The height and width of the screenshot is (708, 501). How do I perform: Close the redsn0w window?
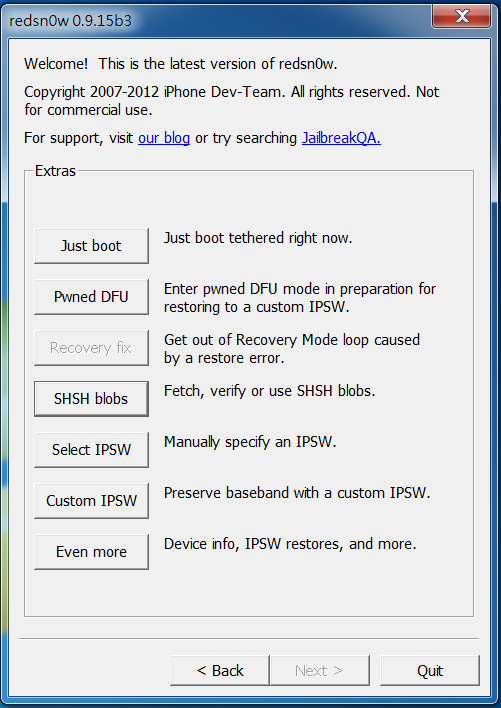point(461,17)
